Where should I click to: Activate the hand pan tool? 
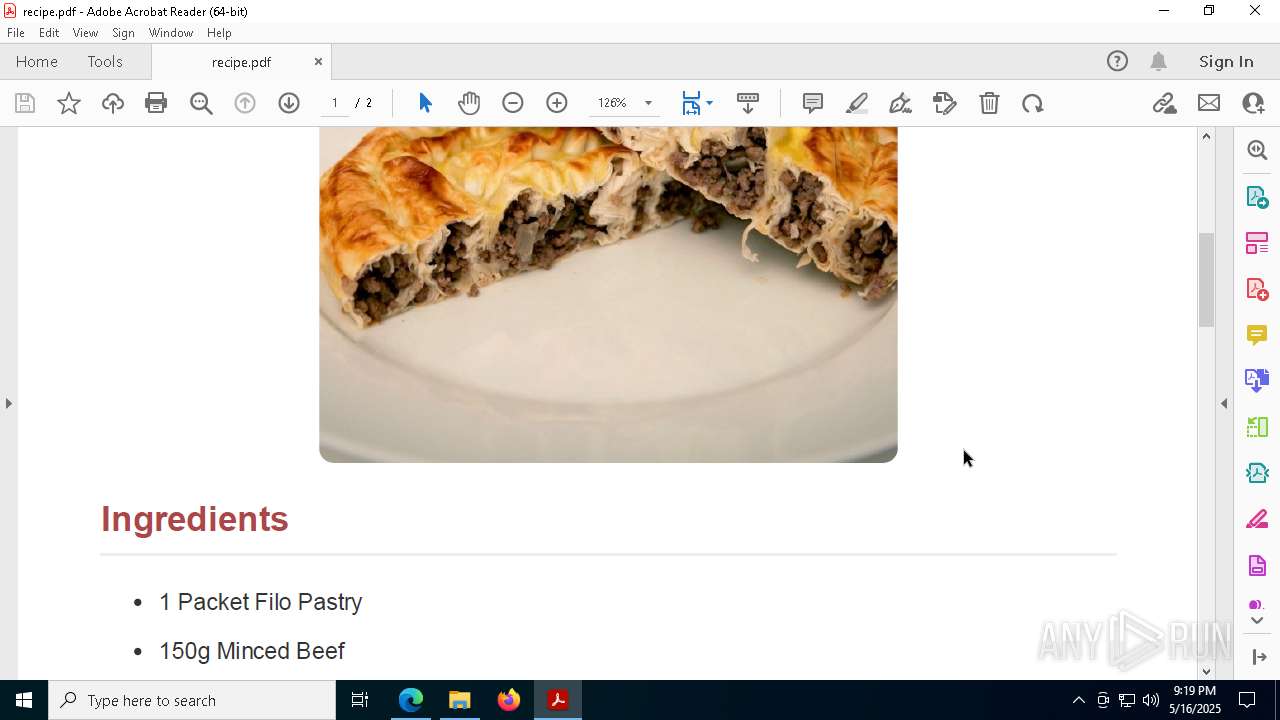[469, 103]
